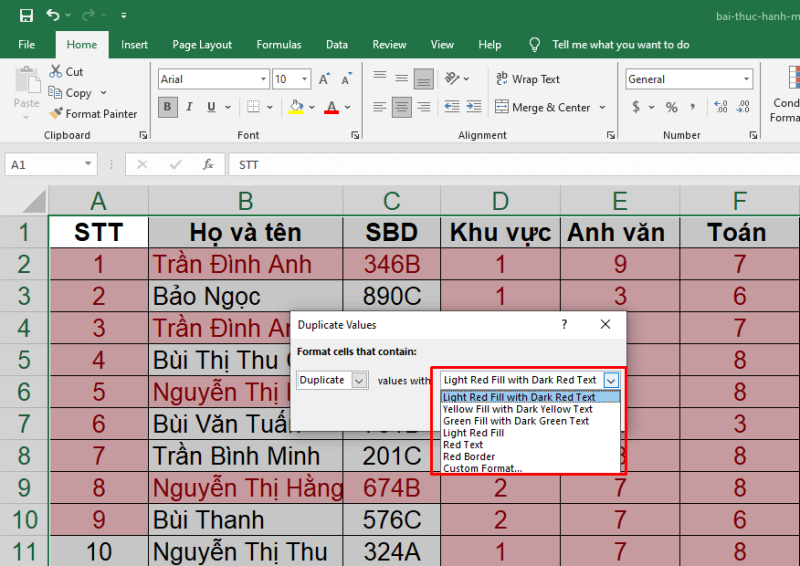Expand the Arial font name dropdown

click(262, 79)
